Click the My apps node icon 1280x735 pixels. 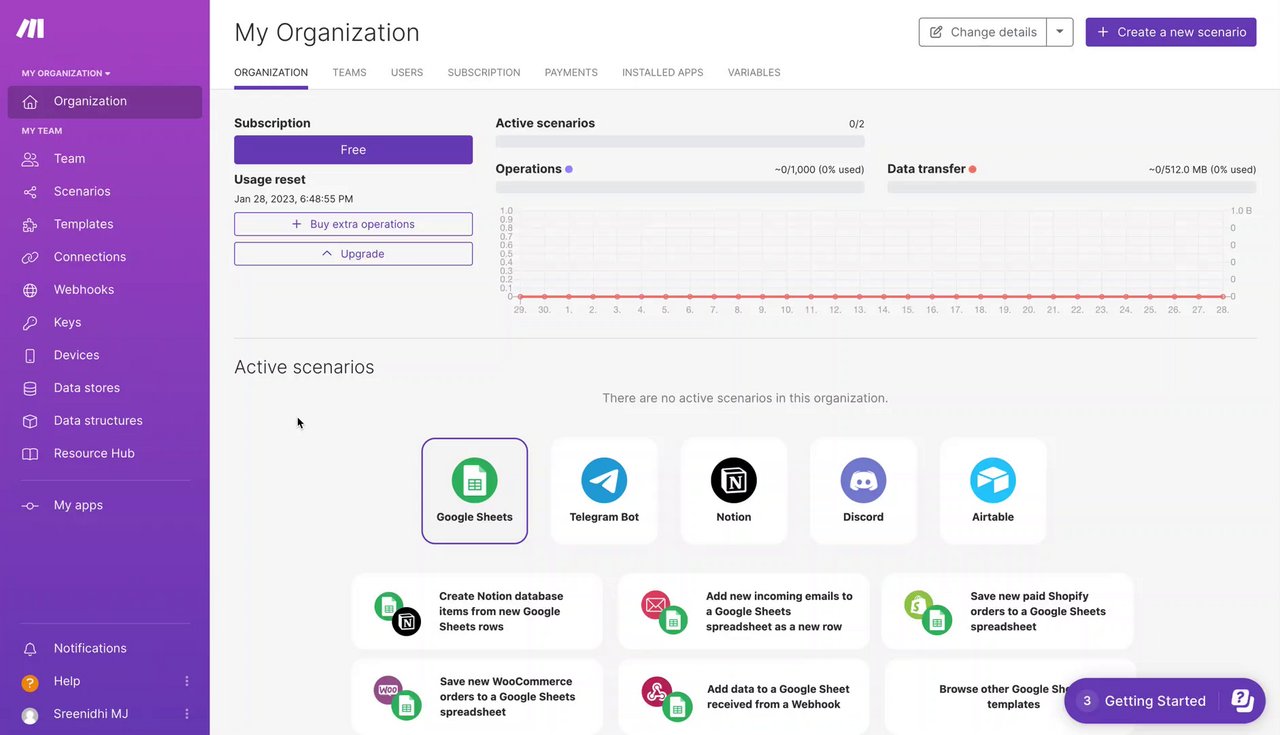click(30, 506)
